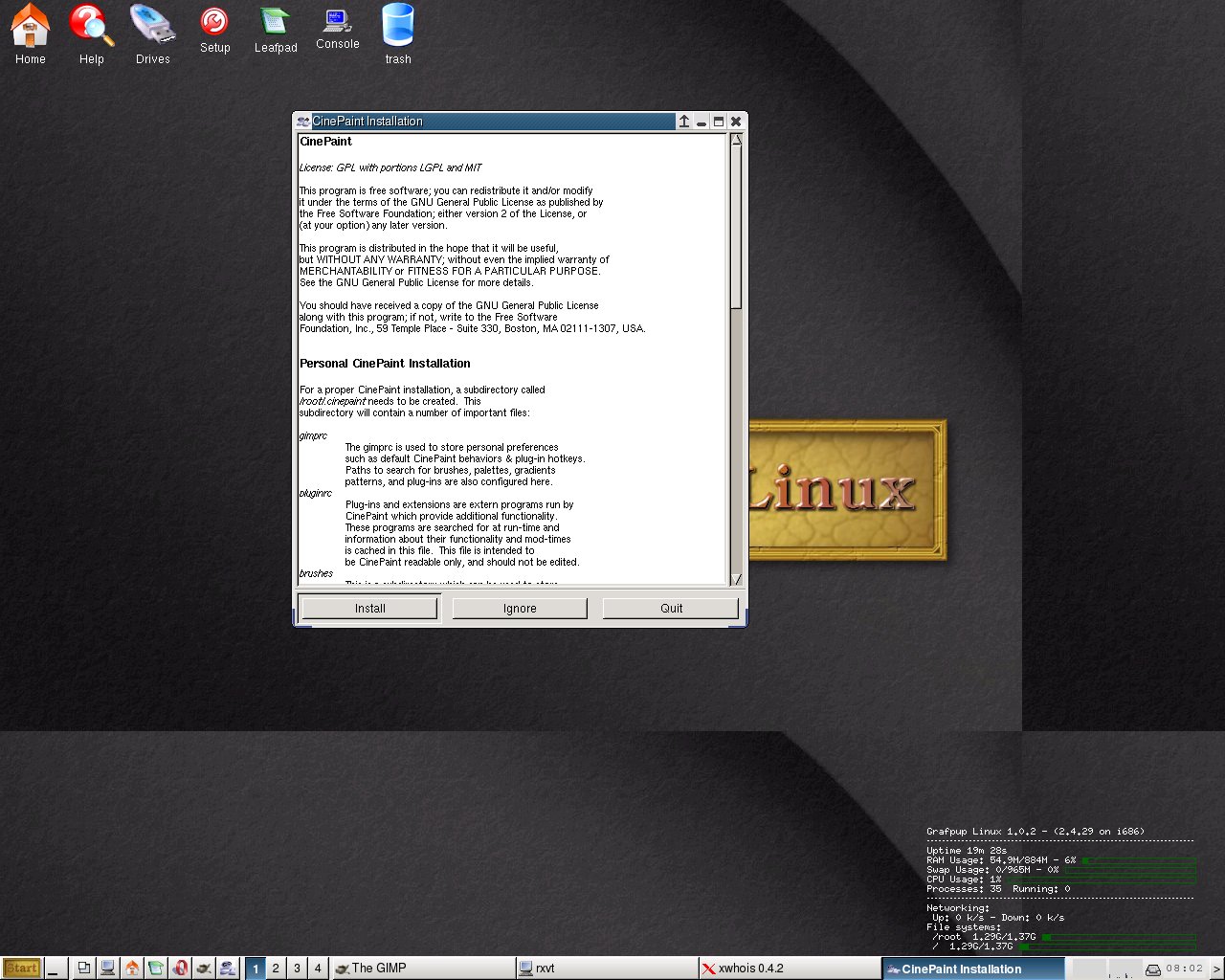Open the CinePaint Installation window menu icon
Image resolution: width=1225 pixels, height=980 pixels.
coord(302,122)
